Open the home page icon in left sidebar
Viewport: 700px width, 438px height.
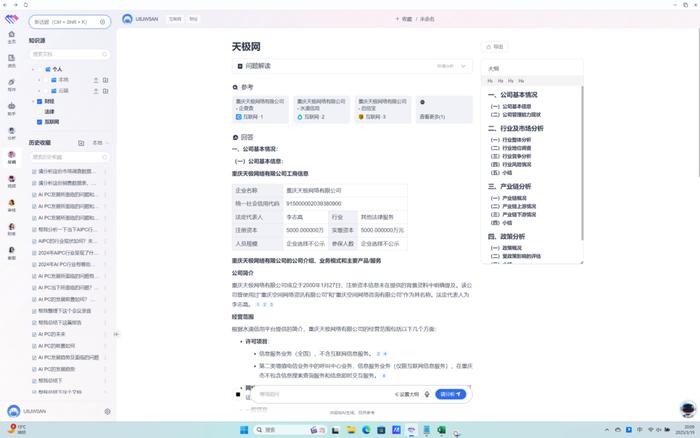12,34
